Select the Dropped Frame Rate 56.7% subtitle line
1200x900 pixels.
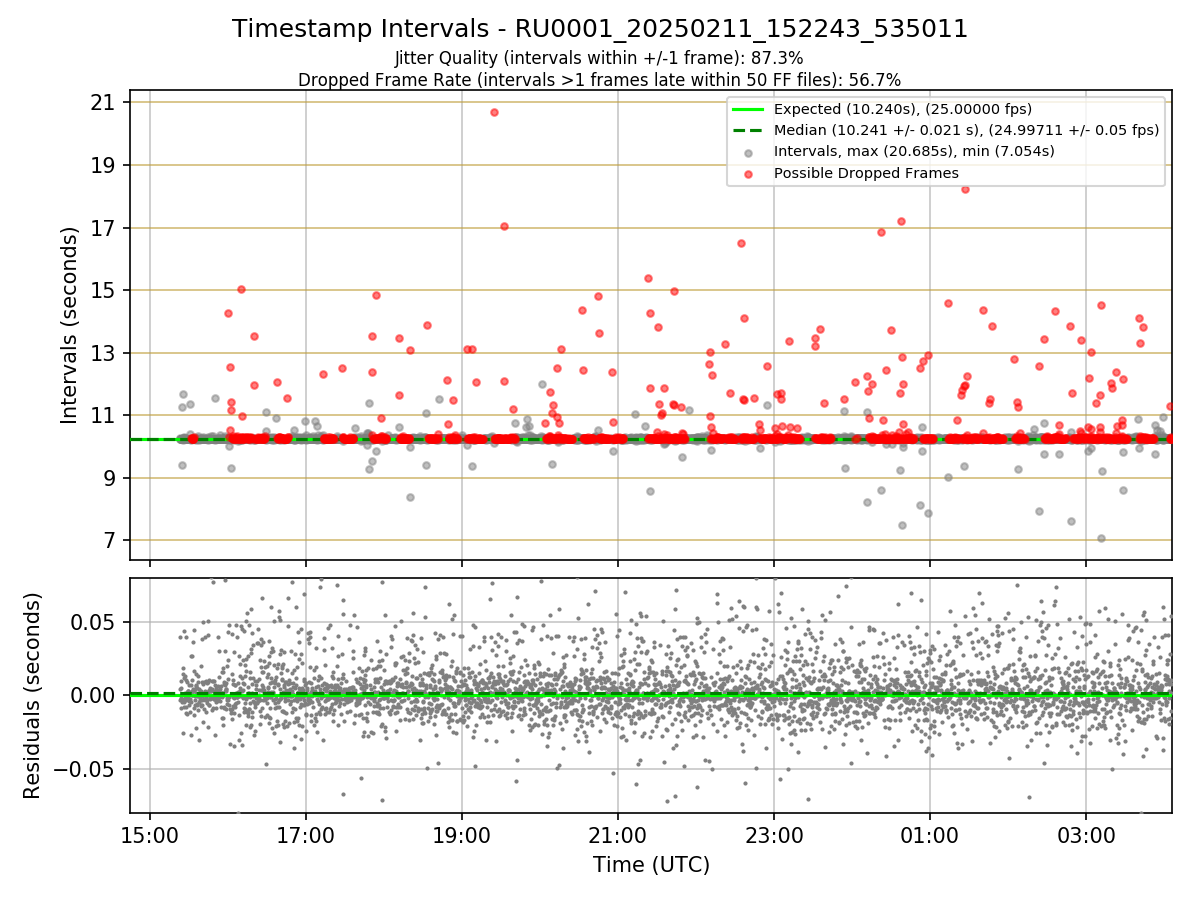(599, 80)
